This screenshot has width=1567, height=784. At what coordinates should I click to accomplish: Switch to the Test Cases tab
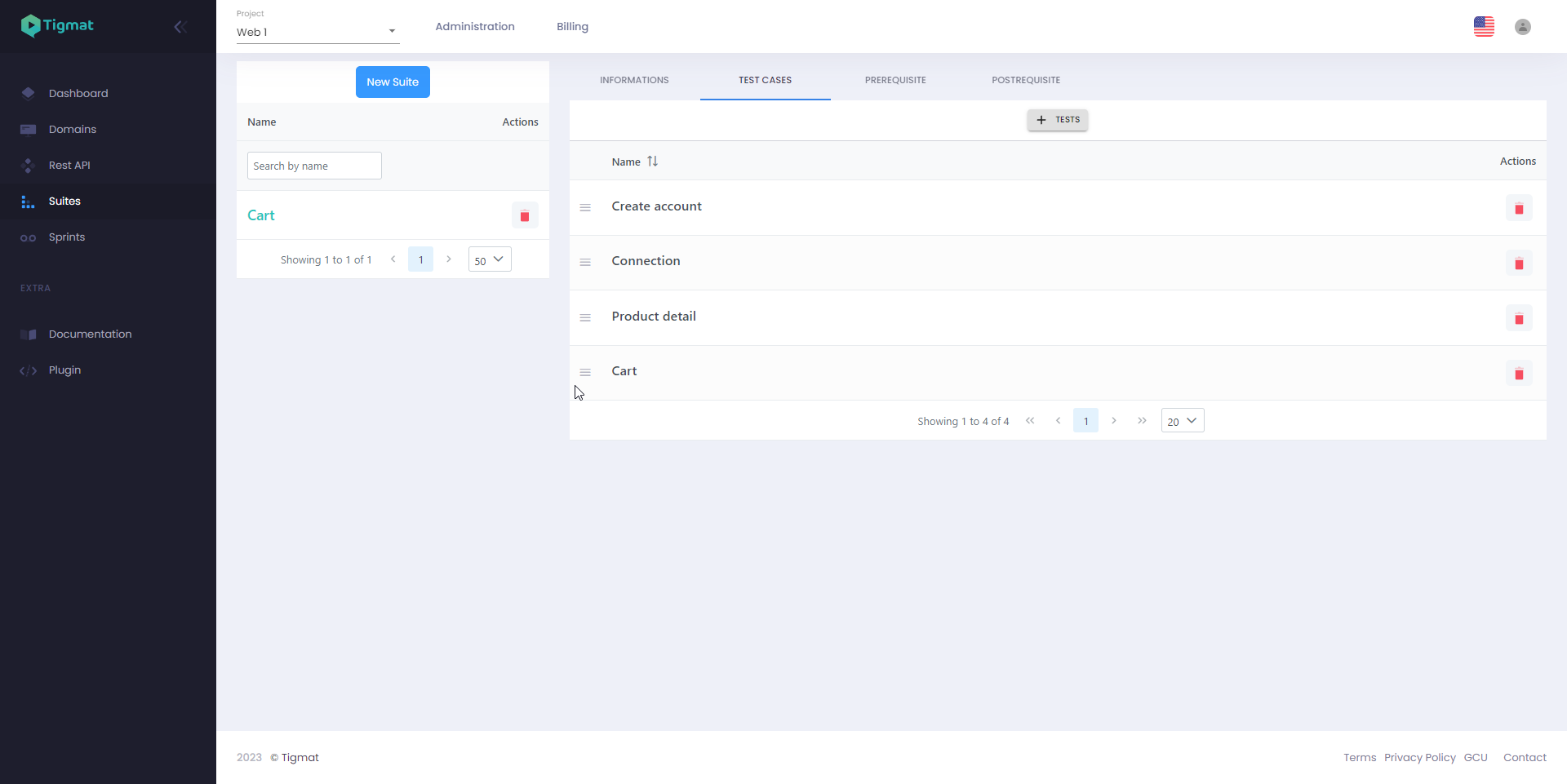[x=765, y=80]
